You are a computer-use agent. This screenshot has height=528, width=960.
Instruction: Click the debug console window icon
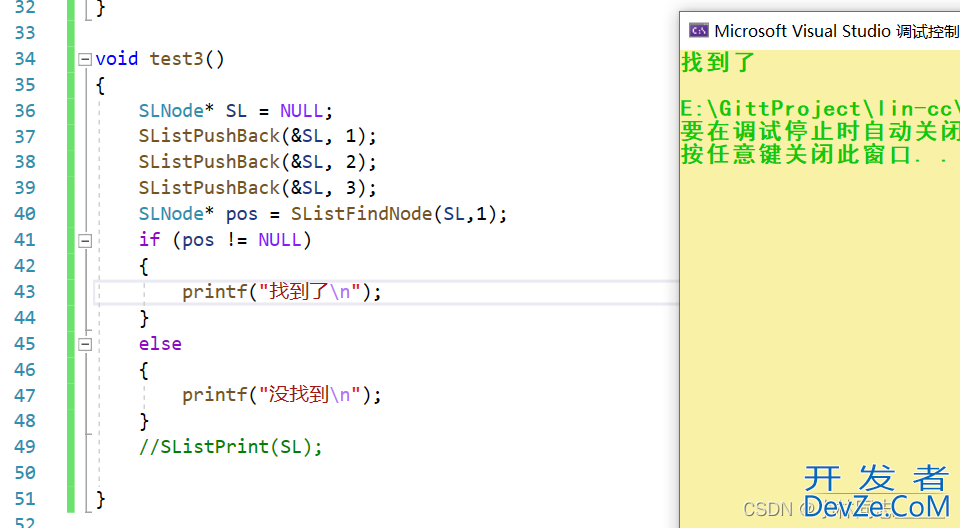coord(699,31)
